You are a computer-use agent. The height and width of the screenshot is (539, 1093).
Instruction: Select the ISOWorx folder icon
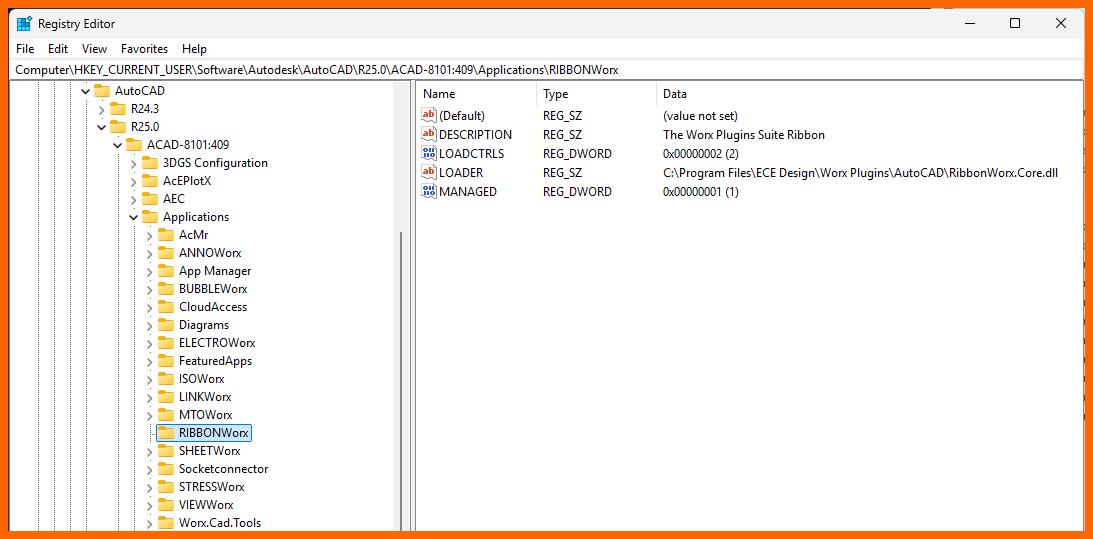point(166,379)
